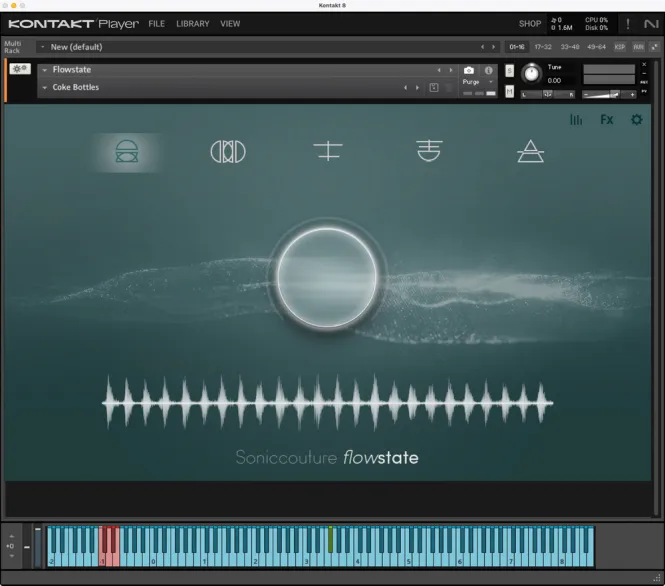
Task: Click the Soniccouture flowstate logo text
Action: tap(327, 458)
